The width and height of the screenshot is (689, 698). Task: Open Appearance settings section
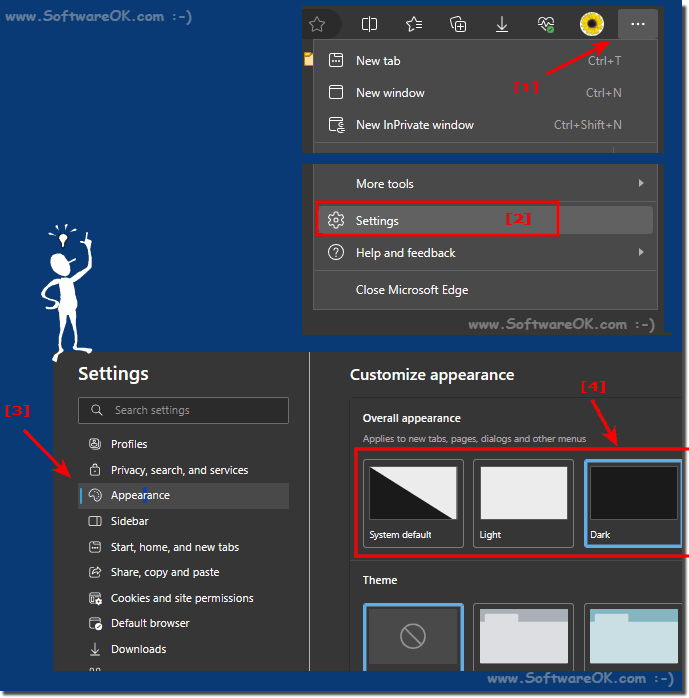[183, 495]
